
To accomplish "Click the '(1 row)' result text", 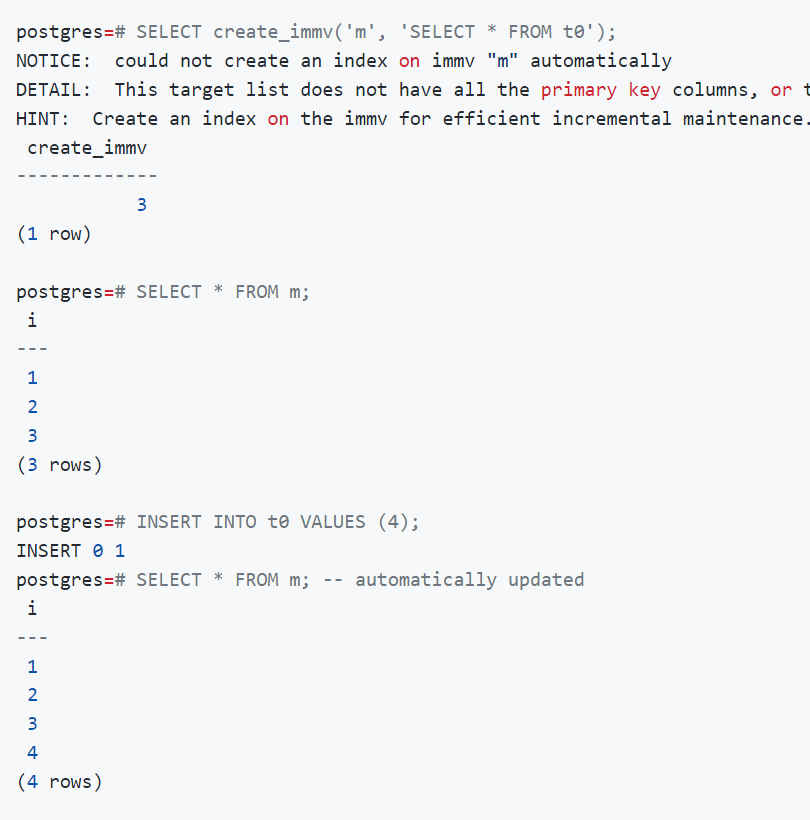I will [x=54, y=234].
